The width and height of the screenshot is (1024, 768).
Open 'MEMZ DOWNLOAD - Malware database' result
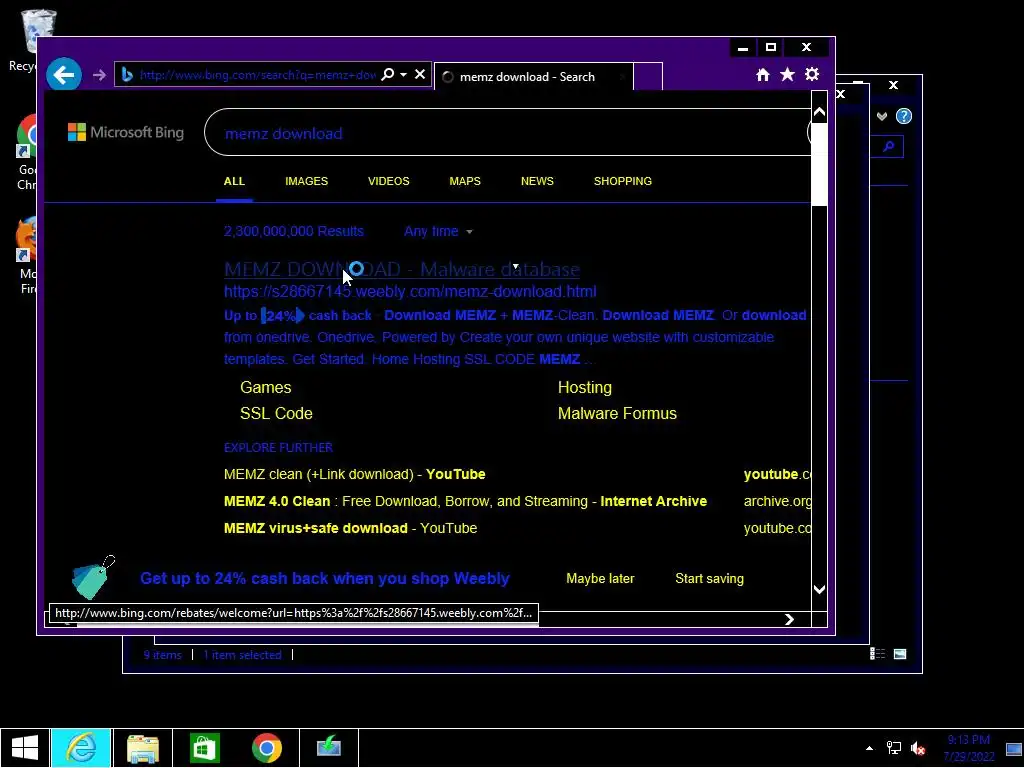click(x=402, y=269)
